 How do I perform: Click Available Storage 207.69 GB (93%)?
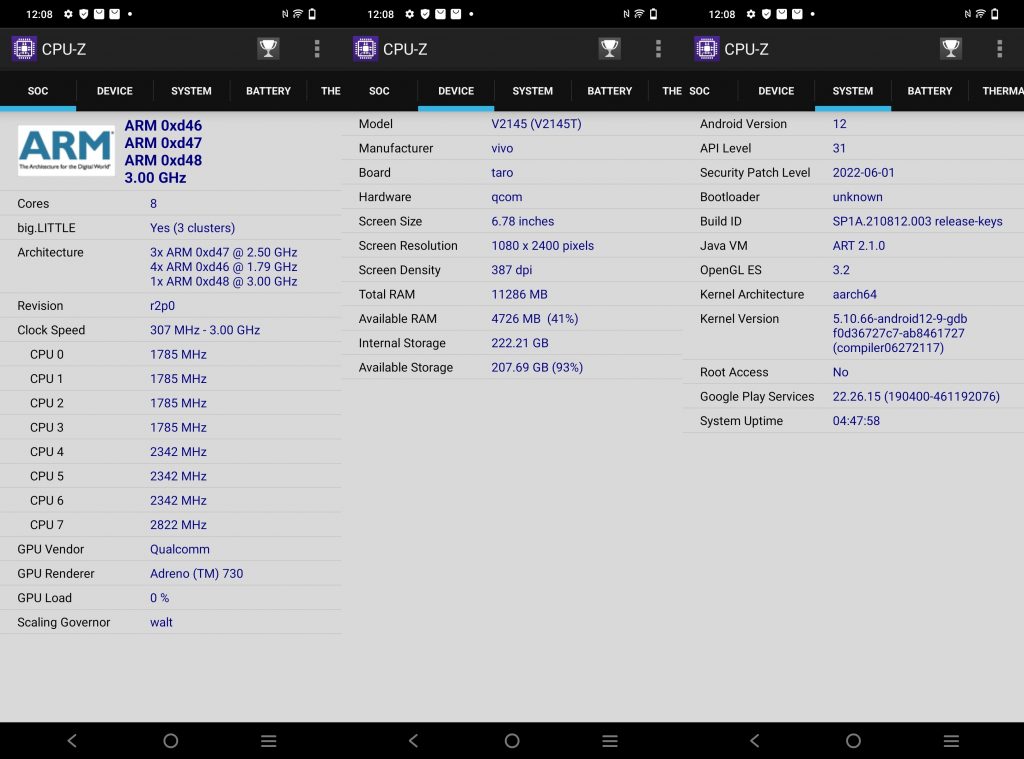pos(537,367)
